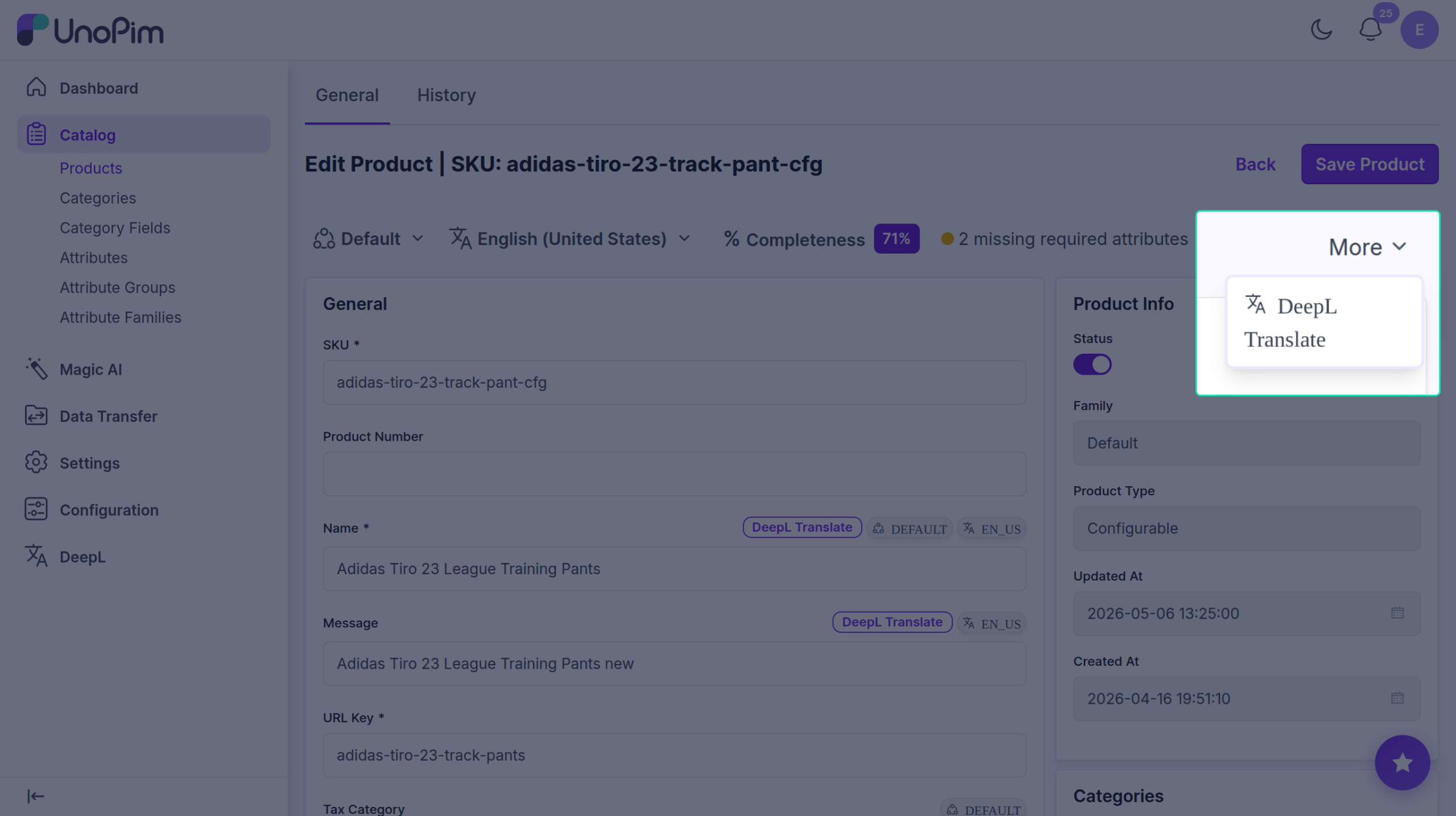Screen dimensions: 1456x816
Task: Click the EN_US badge beside Name
Action: click(x=991, y=529)
